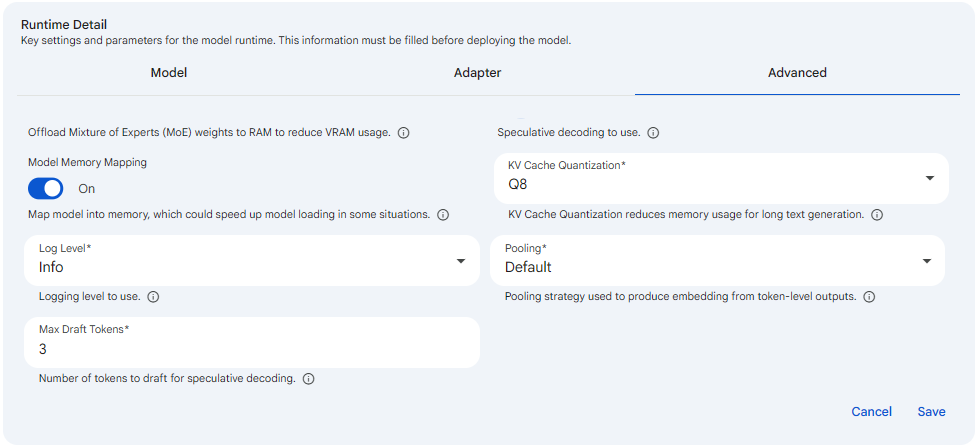This screenshot has height=445, width=979.
Task: Click the Pooling dropdown arrow
Action: [927, 261]
